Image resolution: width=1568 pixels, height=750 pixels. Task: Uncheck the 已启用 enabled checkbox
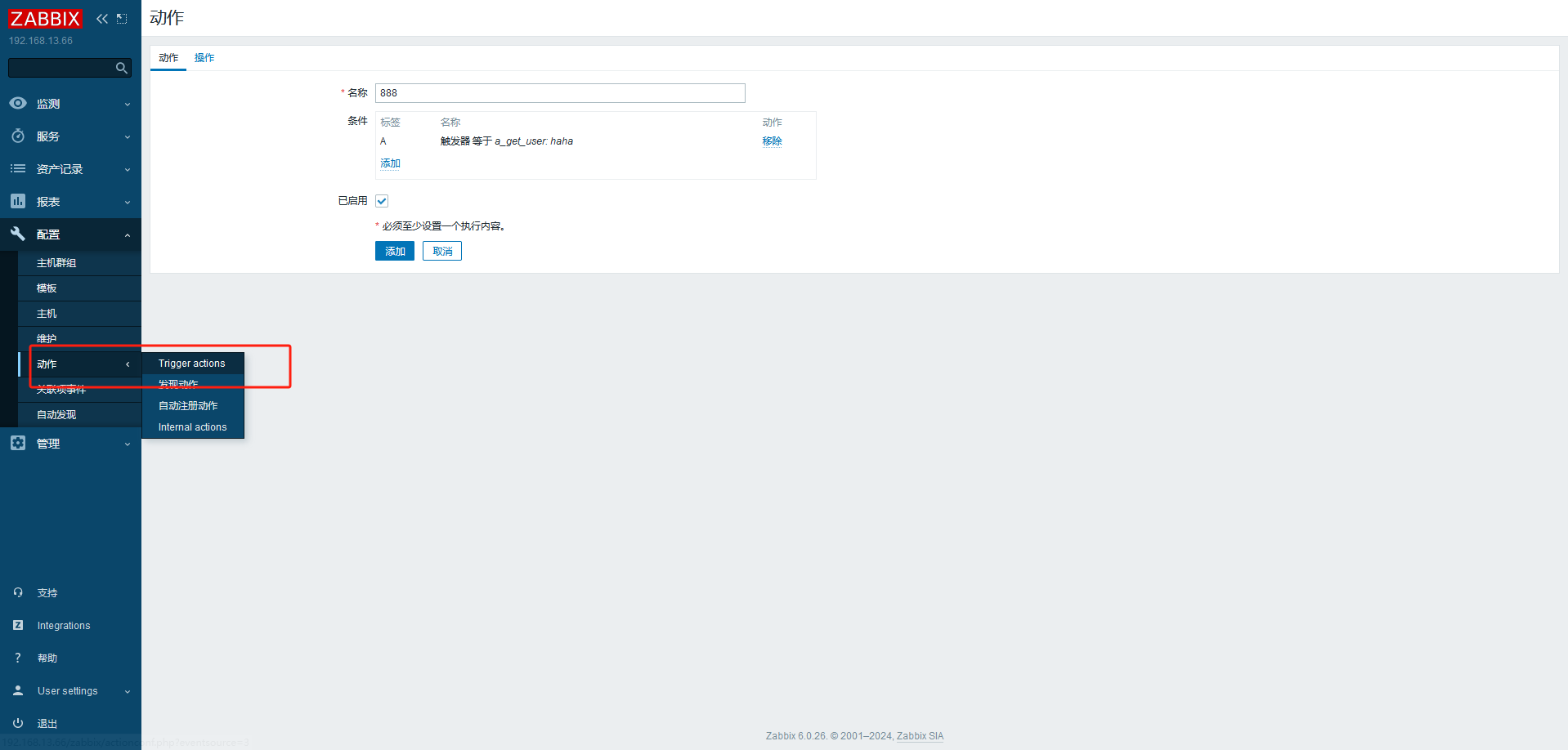[x=382, y=201]
